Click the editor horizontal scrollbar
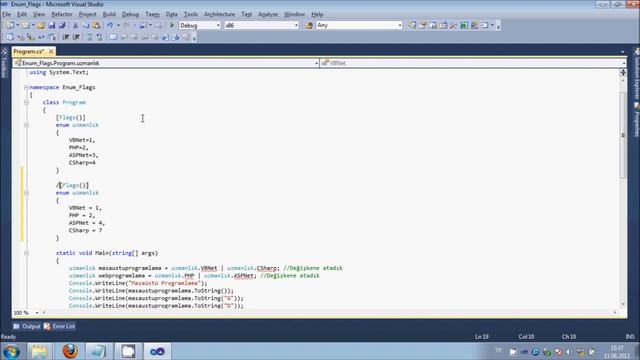Screen dimensions: 640x360 point(329,313)
